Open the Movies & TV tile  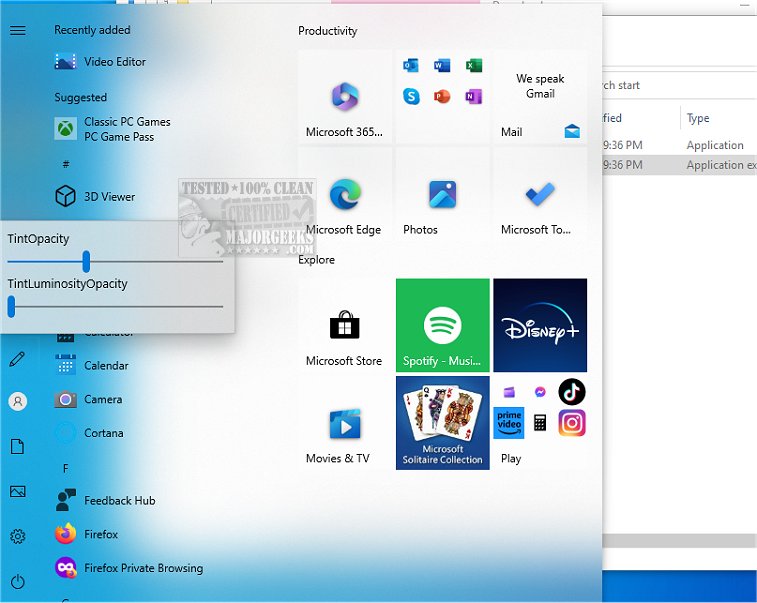tap(344, 422)
